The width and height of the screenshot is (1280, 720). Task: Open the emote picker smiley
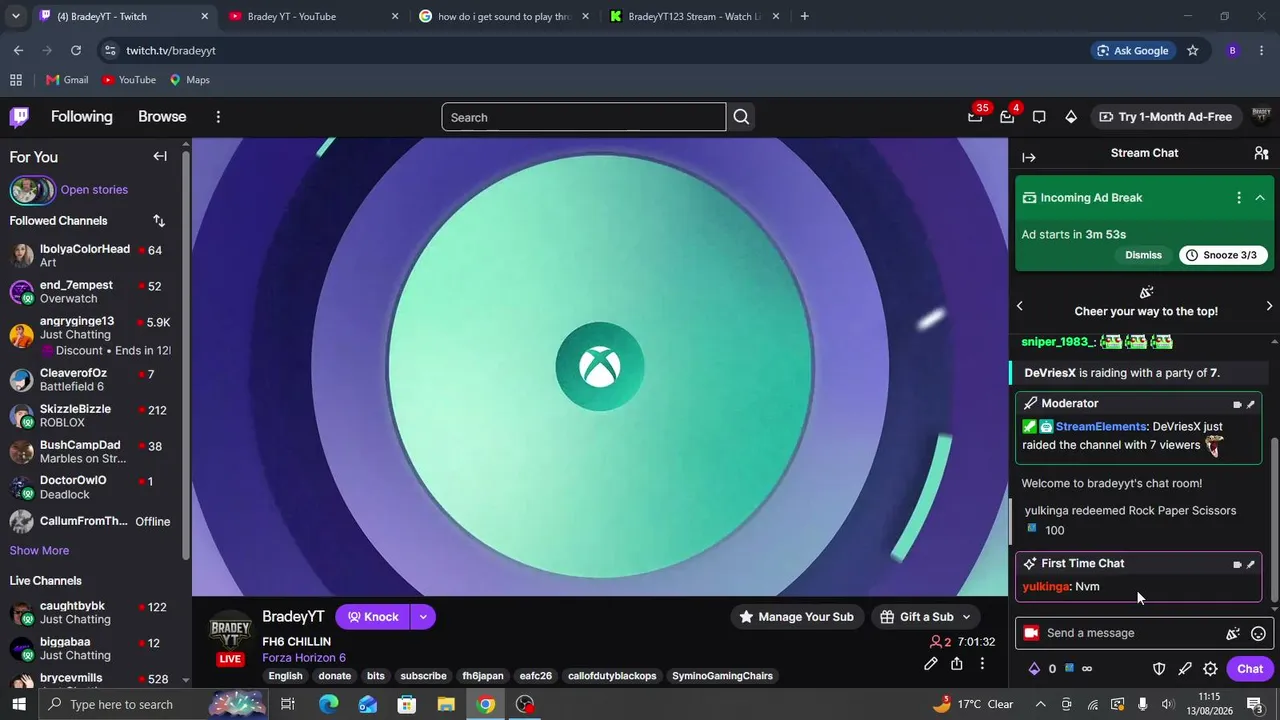click(1259, 633)
